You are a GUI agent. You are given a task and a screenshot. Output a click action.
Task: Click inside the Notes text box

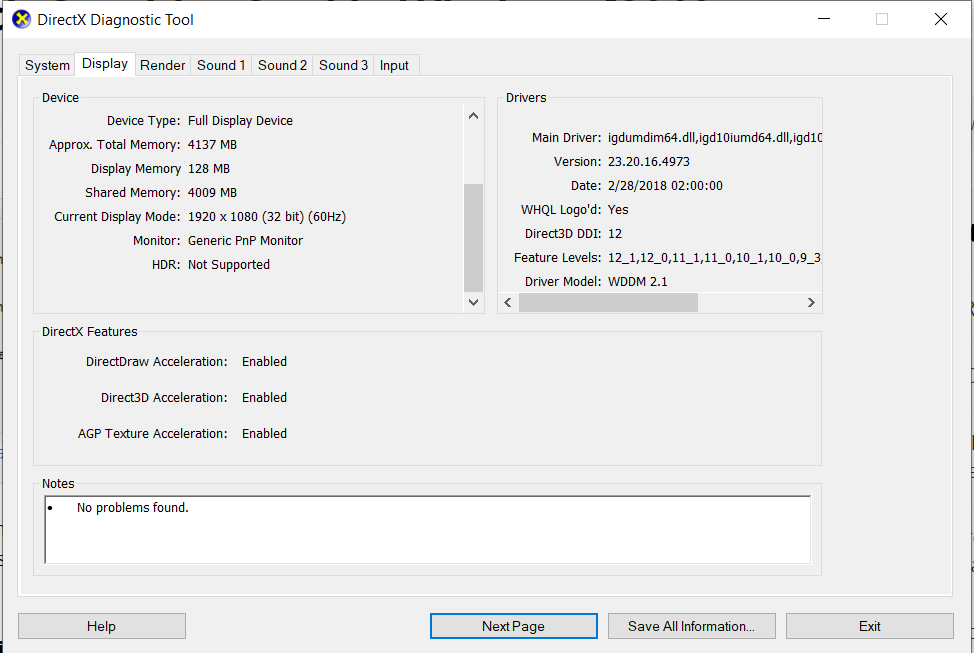[x=427, y=529]
